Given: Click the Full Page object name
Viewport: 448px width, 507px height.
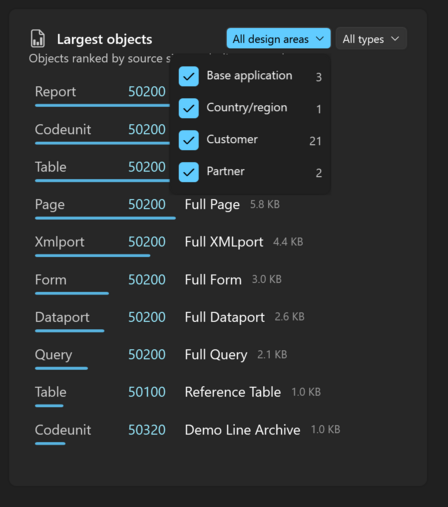Looking at the screenshot, I should (x=212, y=205).
